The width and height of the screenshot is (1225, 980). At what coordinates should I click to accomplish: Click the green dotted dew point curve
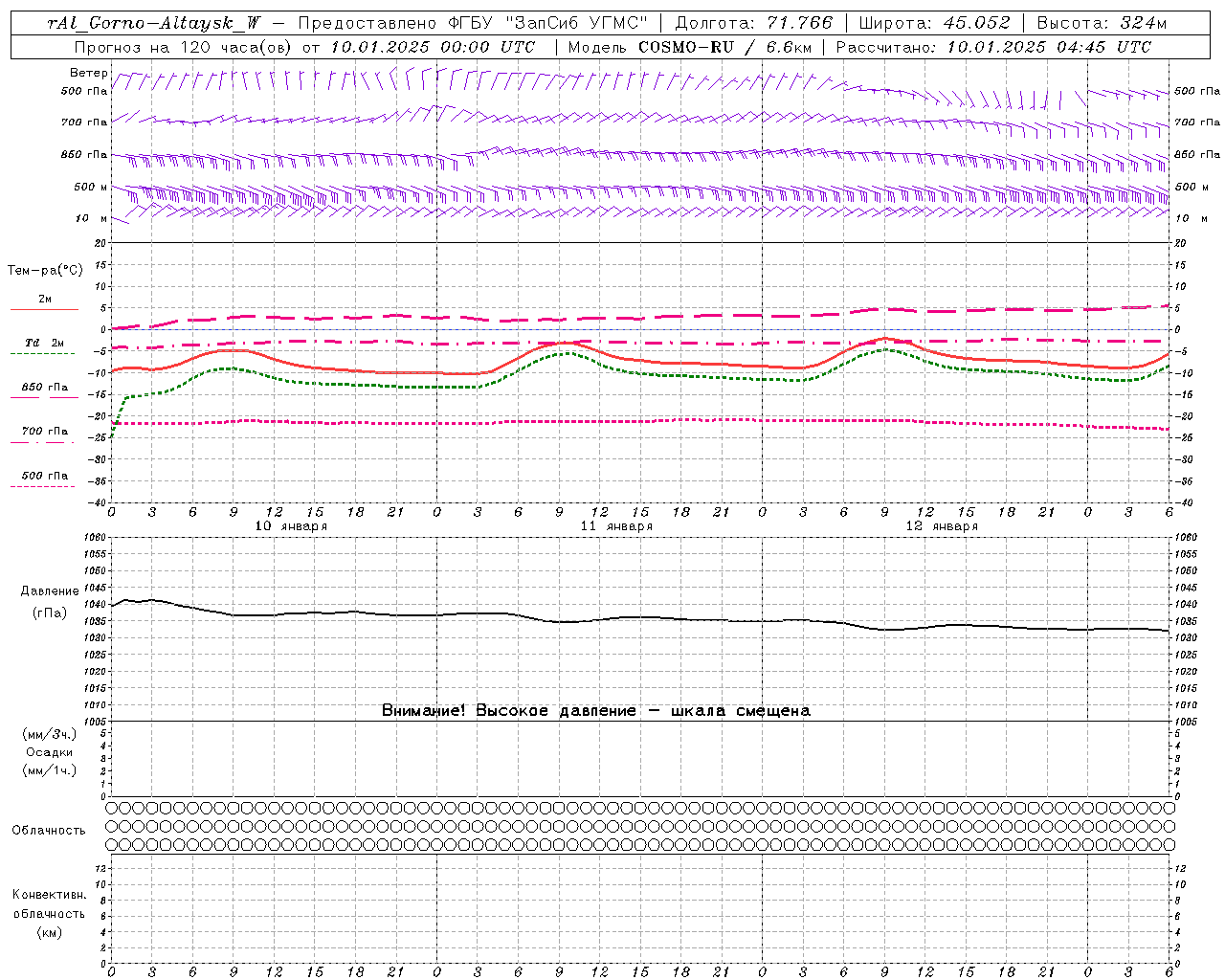(x=639, y=374)
